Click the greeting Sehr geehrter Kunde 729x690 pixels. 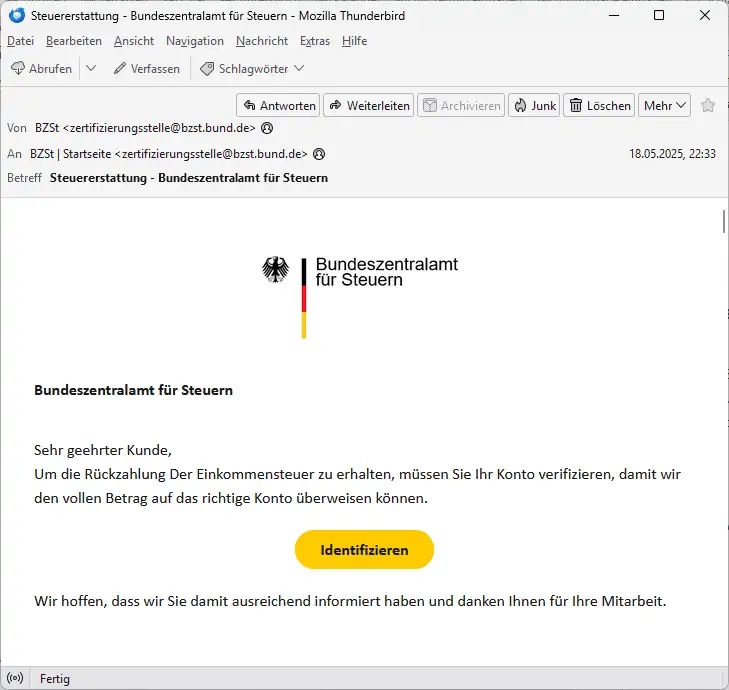(103, 450)
